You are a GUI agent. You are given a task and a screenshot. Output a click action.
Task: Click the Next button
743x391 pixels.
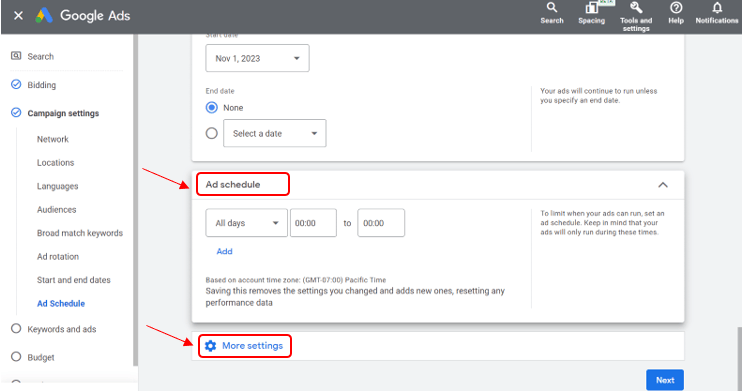click(x=665, y=380)
